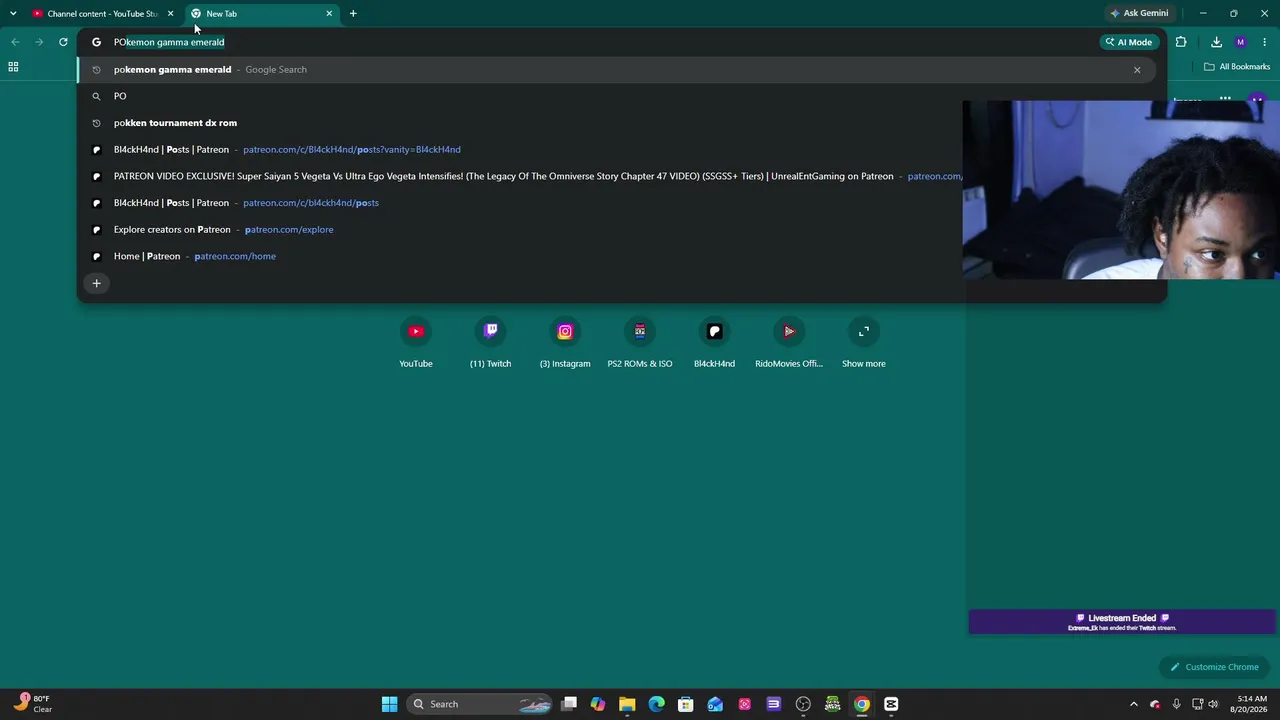Select the 'pokemon gamma emerald' Google Search suggestion

click(x=617, y=69)
